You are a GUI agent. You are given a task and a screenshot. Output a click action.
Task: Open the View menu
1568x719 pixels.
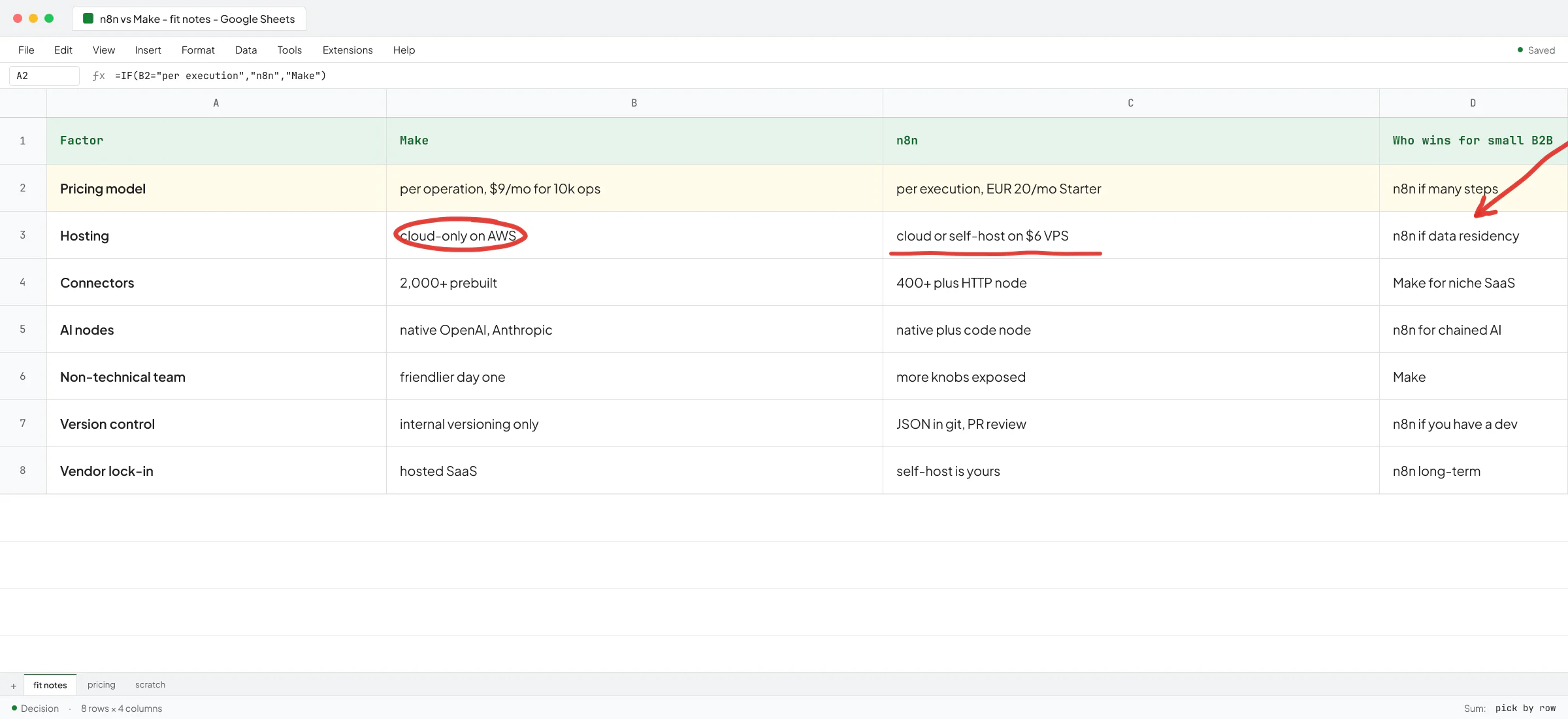pos(104,50)
